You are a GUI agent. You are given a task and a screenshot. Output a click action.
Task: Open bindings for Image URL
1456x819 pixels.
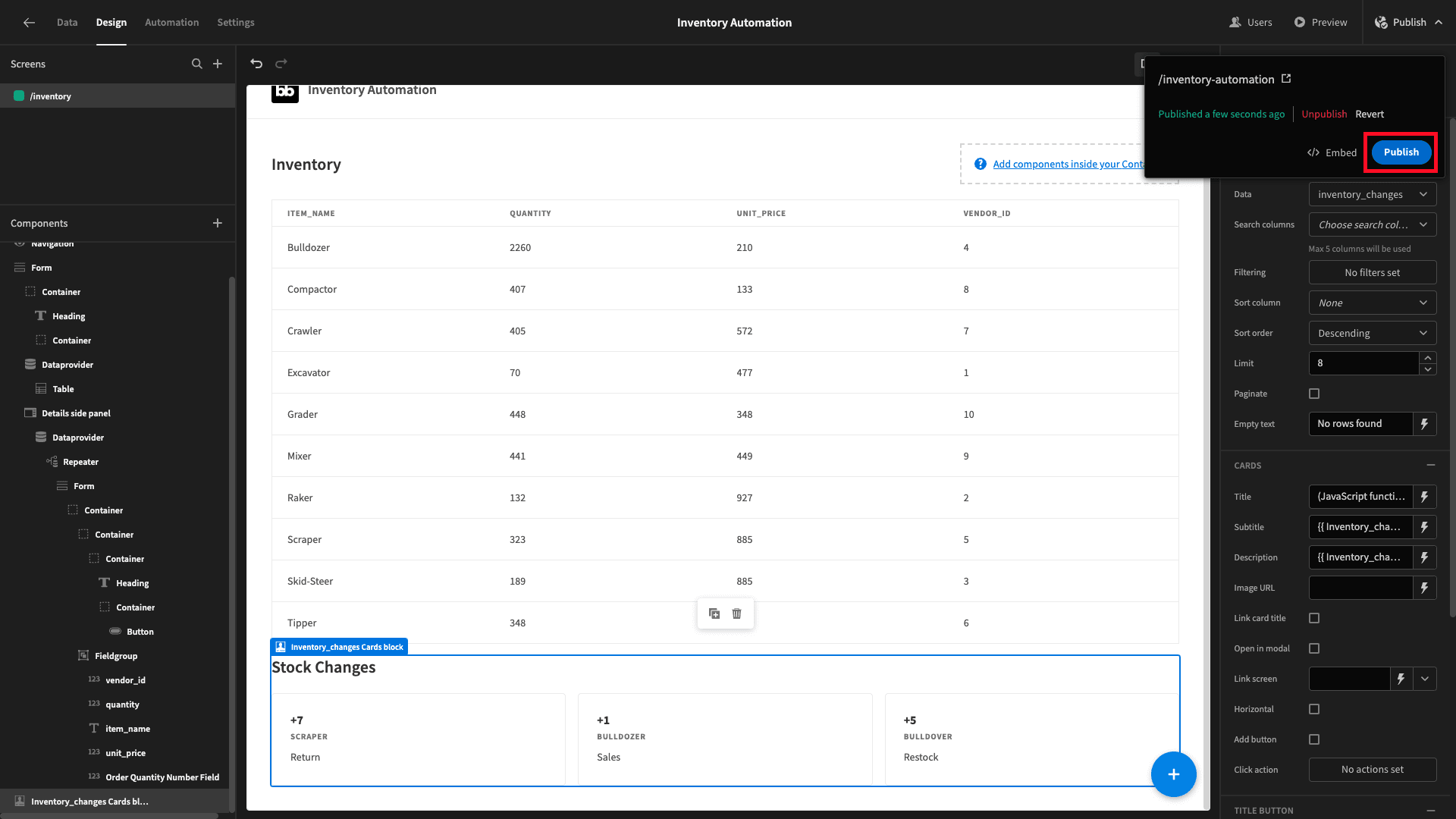1425,588
